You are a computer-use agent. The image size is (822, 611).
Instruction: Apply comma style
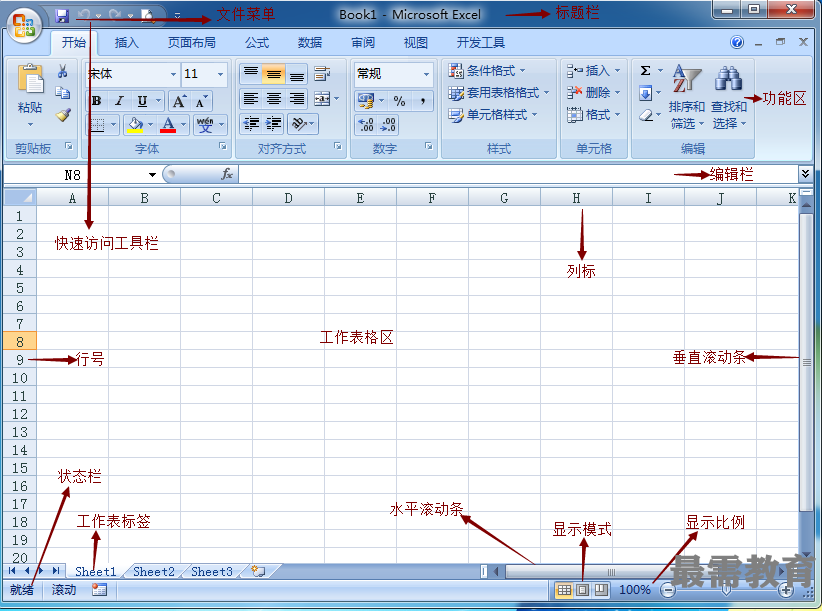tap(423, 101)
